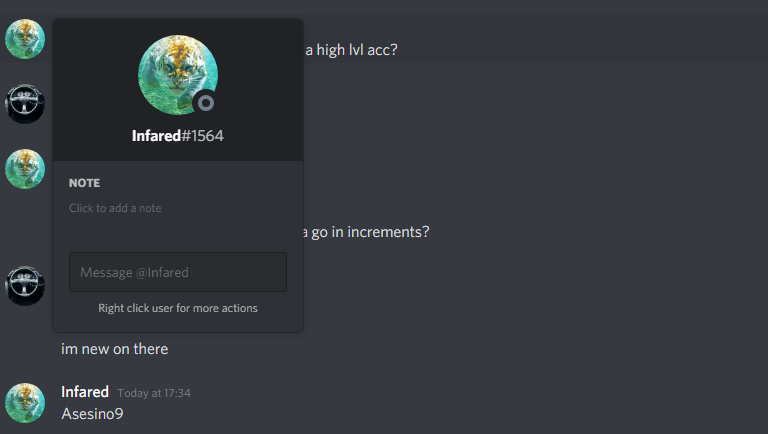768x434 pixels.
Task: Click the steering wheel avatar above 'im new on there'
Action: point(25,286)
